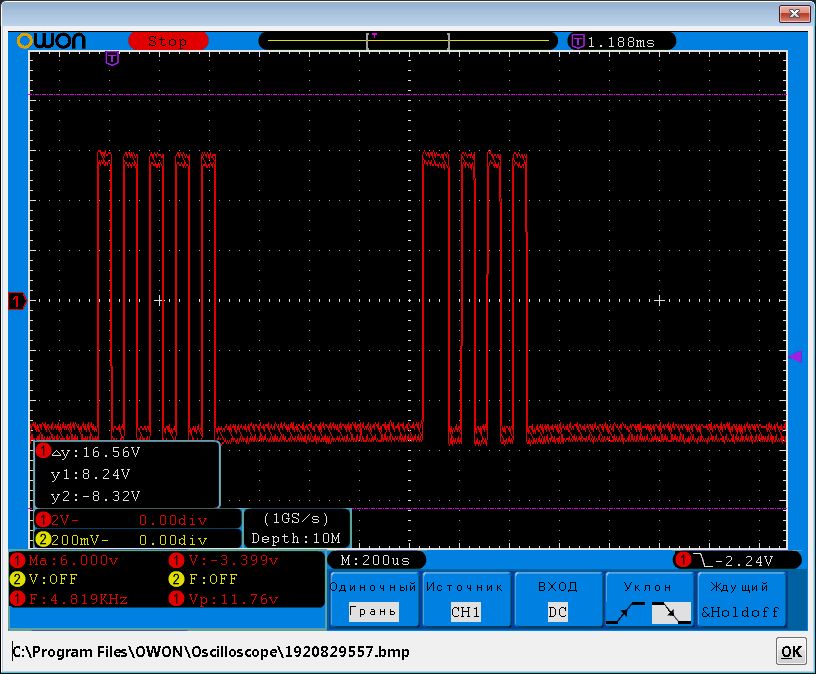
Task: Open the Уклон slope menu
Action: click(648, 587)
